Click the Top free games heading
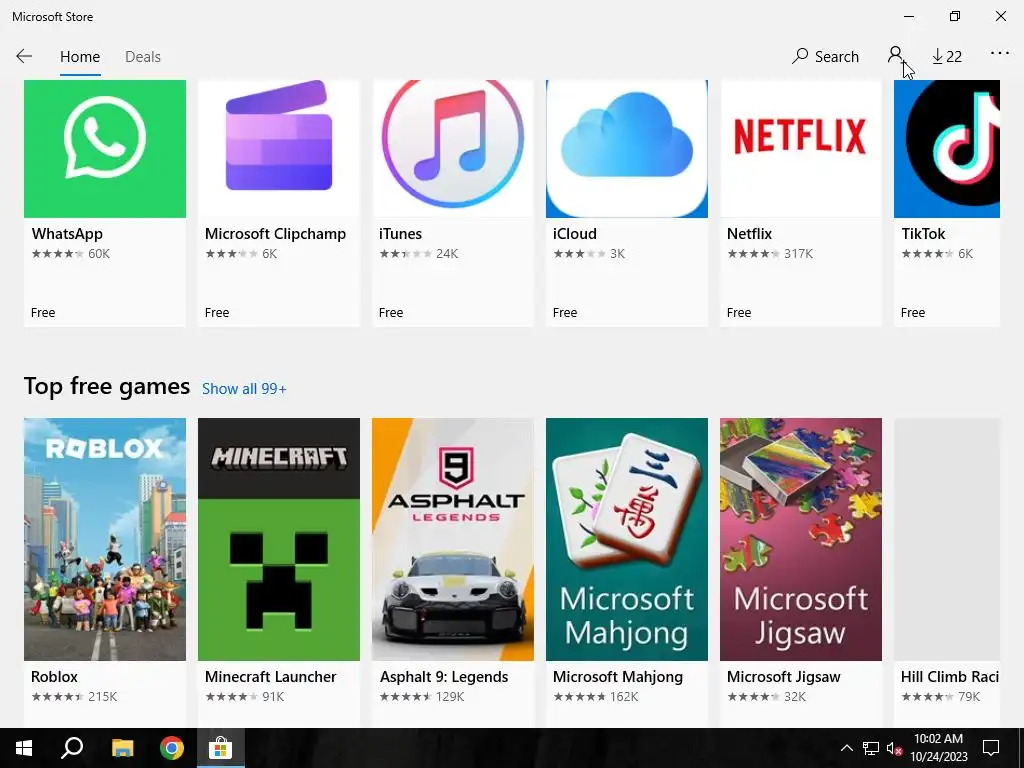 (x=106, y=387)
